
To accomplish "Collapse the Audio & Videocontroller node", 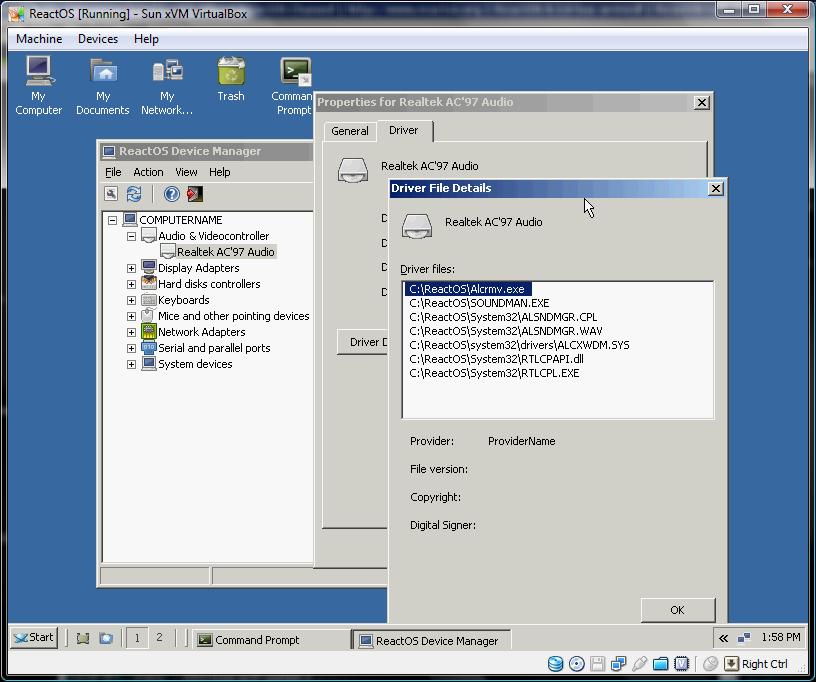I will pos(131,236).
